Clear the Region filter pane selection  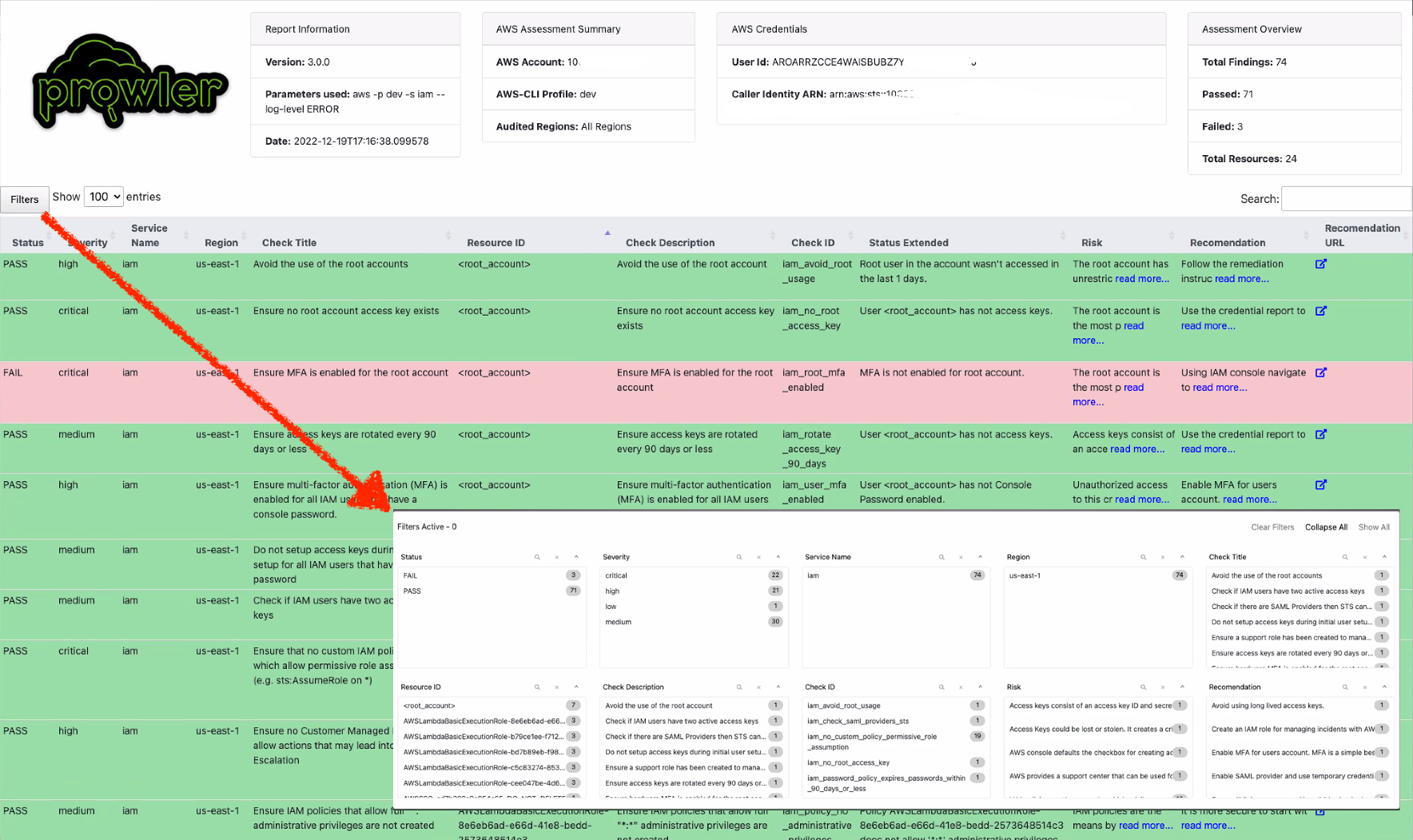1163,557
